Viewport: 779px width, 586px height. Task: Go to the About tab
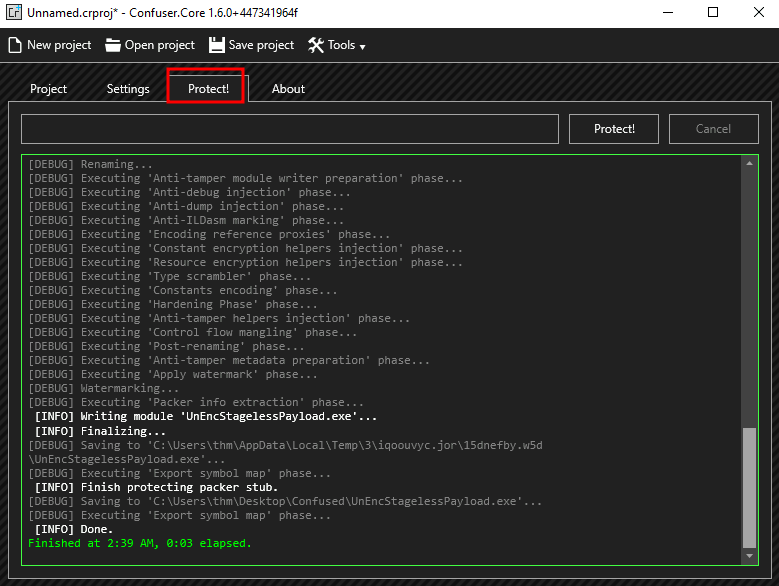[x=288, y=89]
